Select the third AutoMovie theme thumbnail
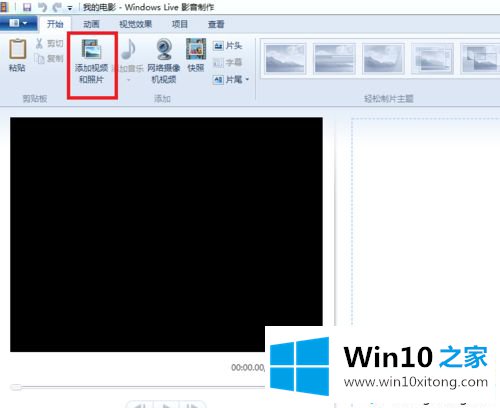Image resolution: width=500 pixels, height=408 pixels. click(383, 59)
